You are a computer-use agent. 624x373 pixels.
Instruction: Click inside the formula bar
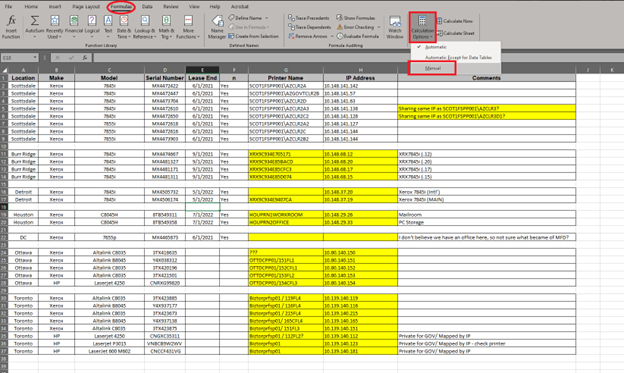point(357,58)
